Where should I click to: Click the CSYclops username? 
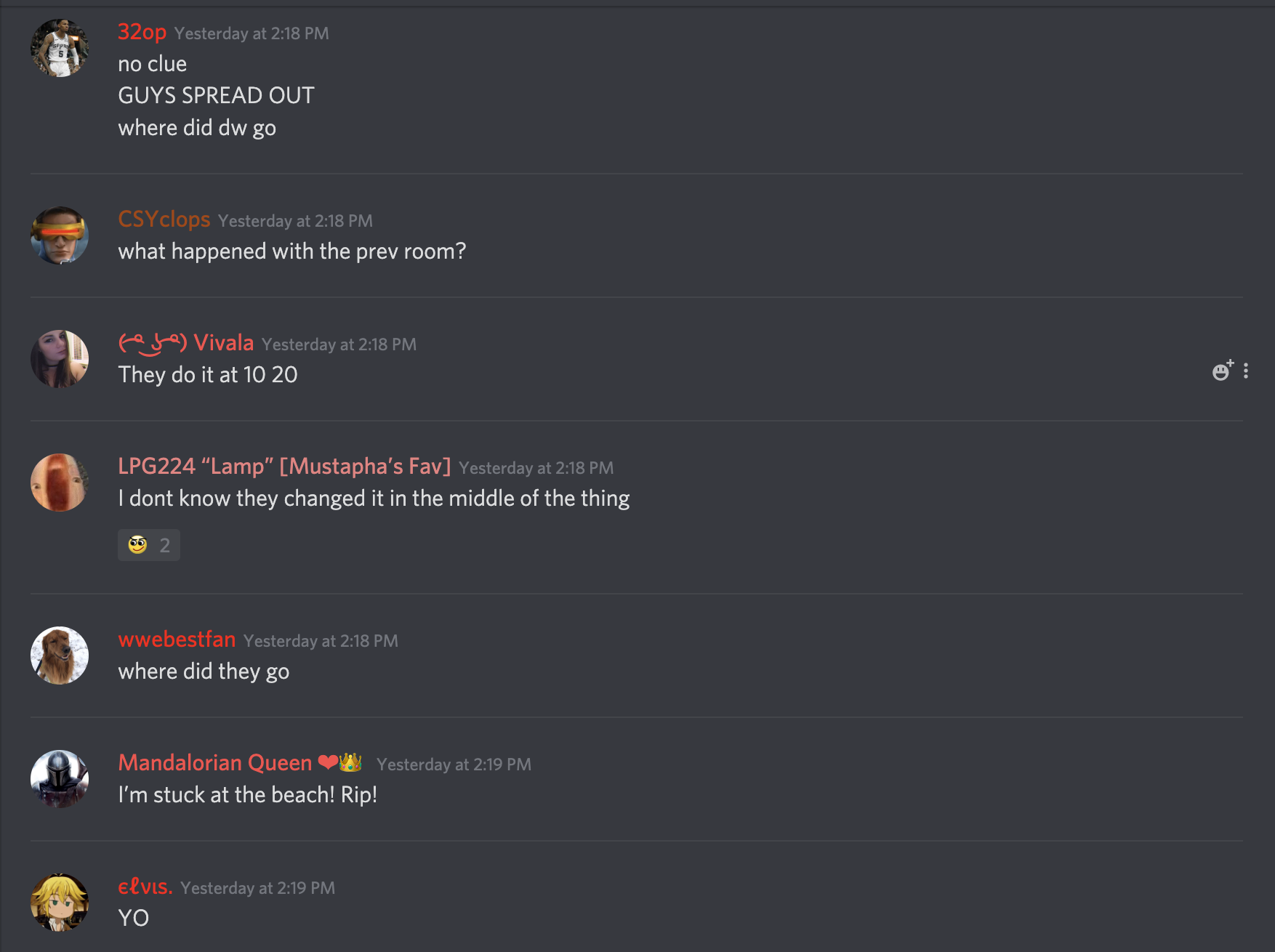click(x=164, y=219)
